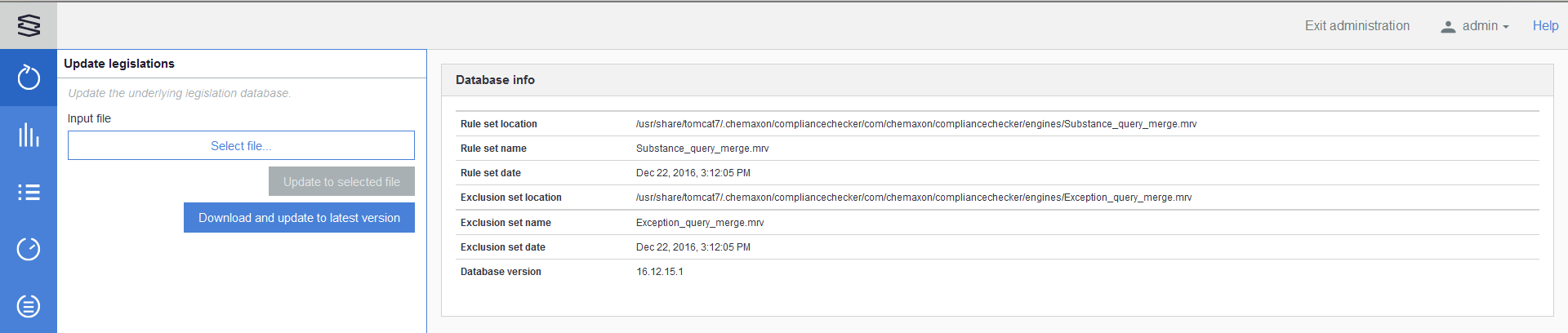The height and width of the screenshot is (333, 1568).
Task: Open the circled lines sidebar icon
Action: 29,306
